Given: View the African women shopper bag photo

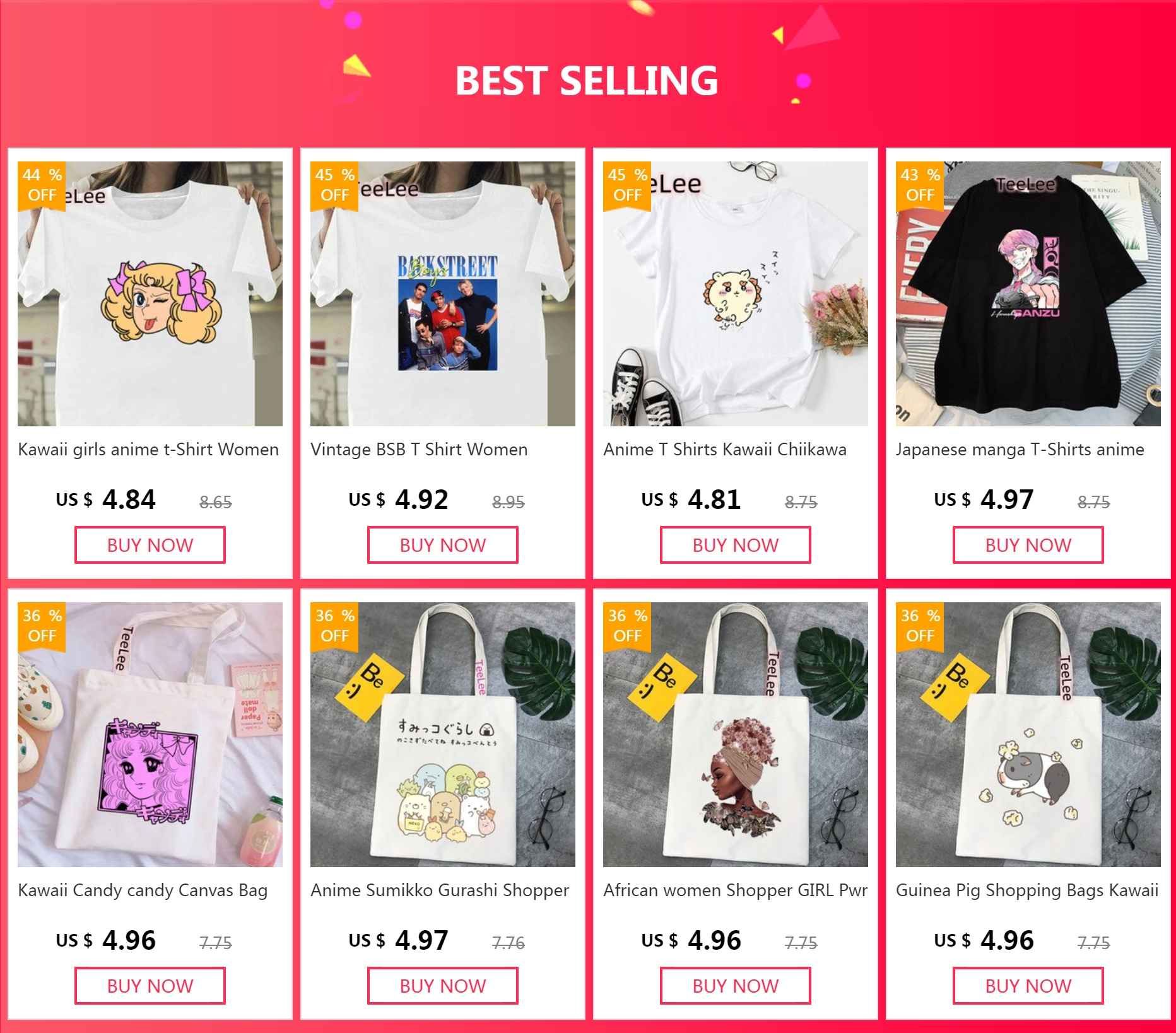Looking at the screenshot, I should click(736, 735).
